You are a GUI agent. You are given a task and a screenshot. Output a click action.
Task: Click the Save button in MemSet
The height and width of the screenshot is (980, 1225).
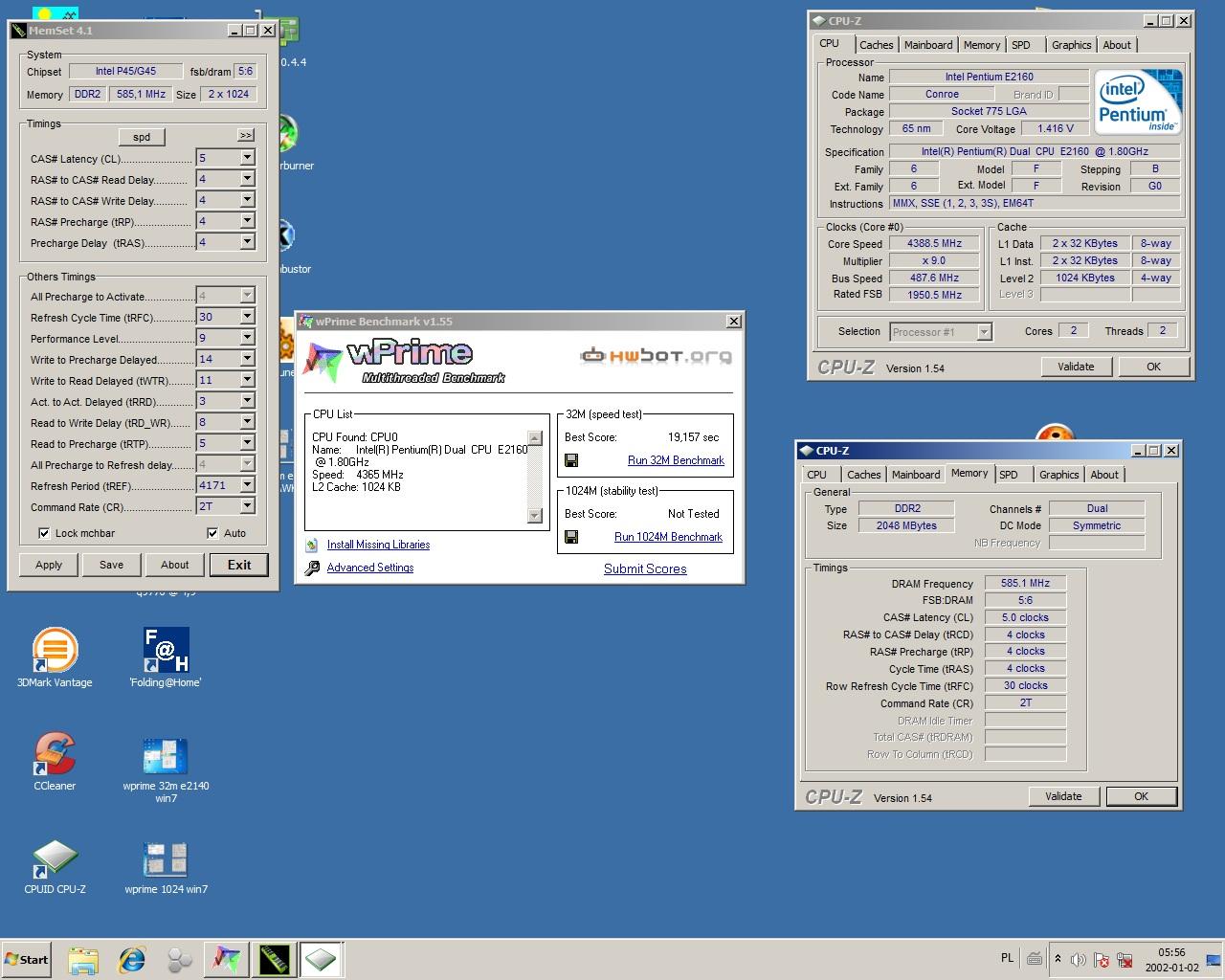point(111,565)
